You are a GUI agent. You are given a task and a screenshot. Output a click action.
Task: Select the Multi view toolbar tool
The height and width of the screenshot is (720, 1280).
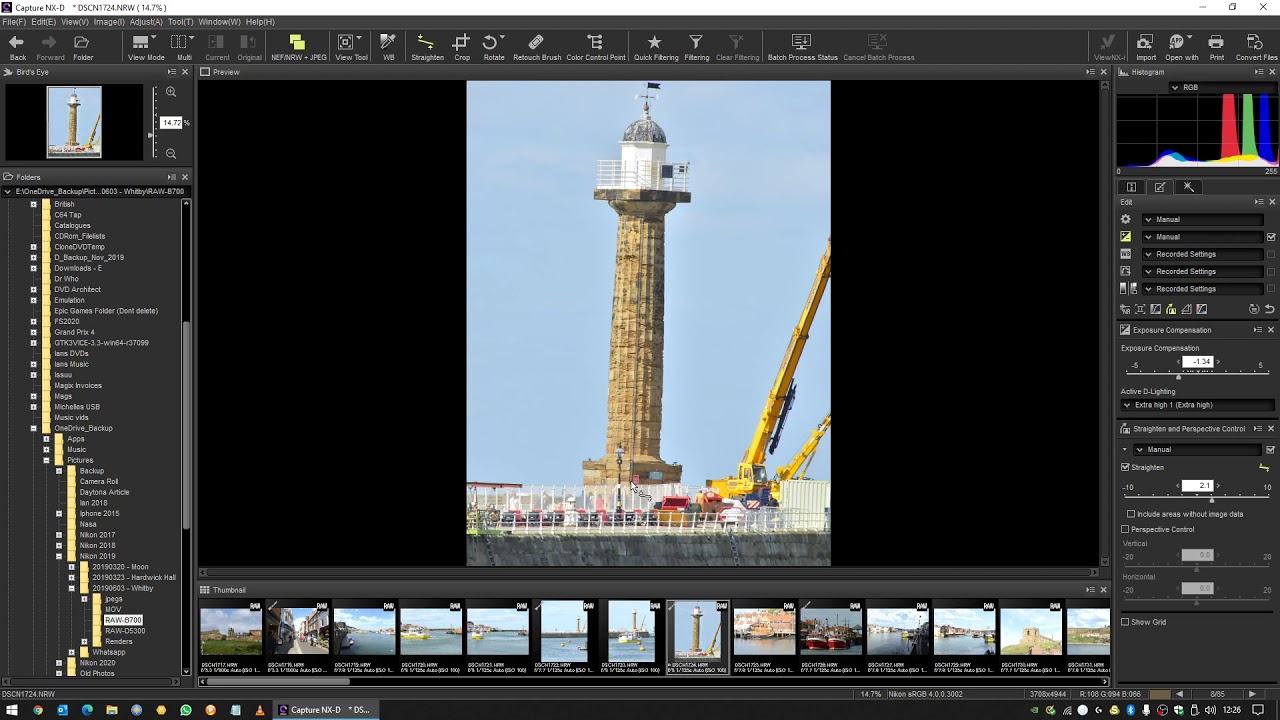[184, 47]
